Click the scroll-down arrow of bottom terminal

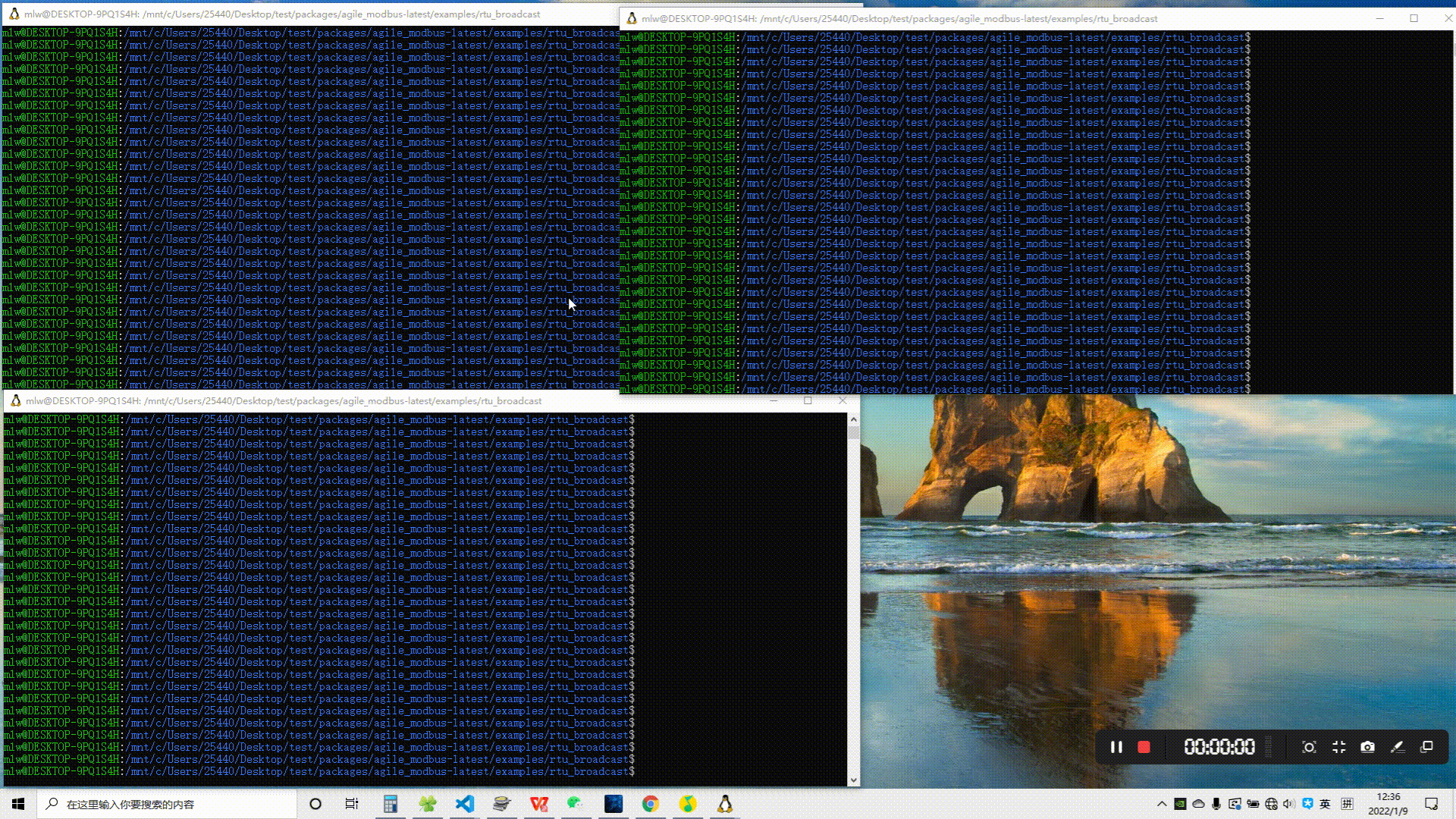pyautogui.click(x=854, y=780)
